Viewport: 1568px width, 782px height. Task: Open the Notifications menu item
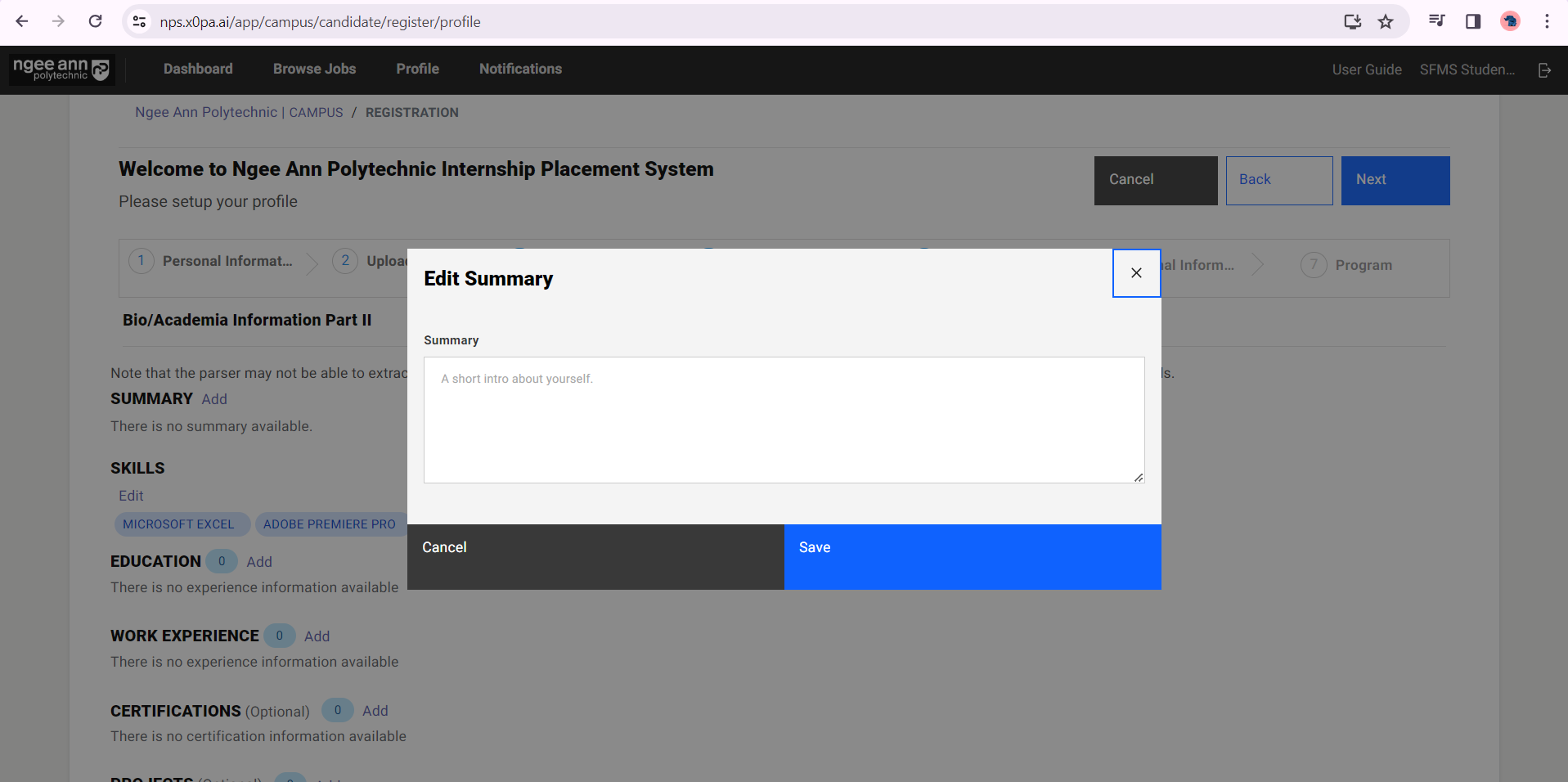[520, 70]
